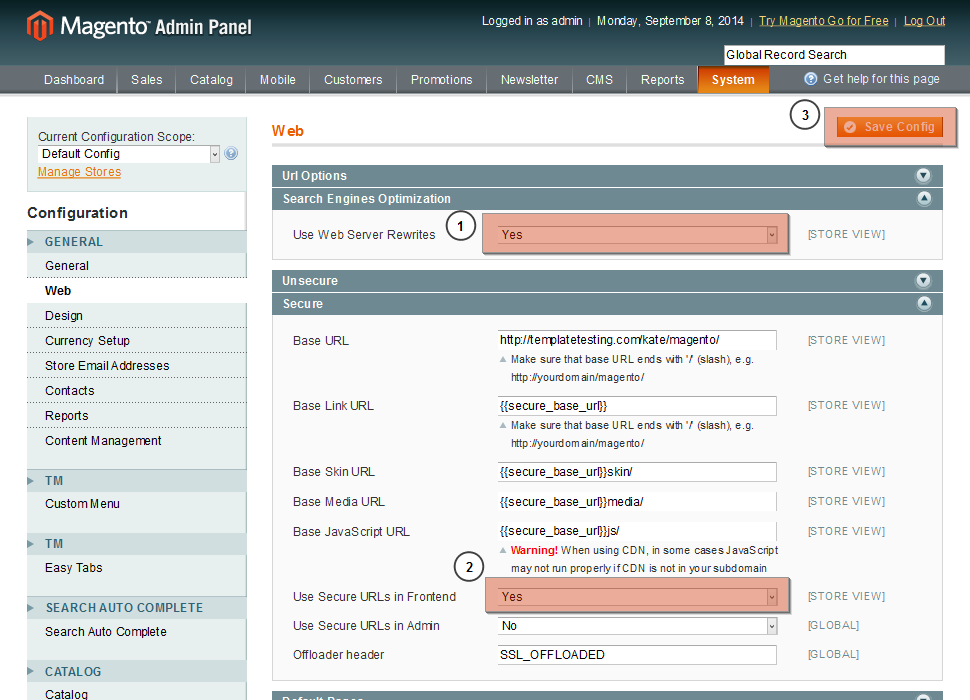Open the Use Web Server Rewrites dropdown
The image size is (970, 700).
click(637, 234)
